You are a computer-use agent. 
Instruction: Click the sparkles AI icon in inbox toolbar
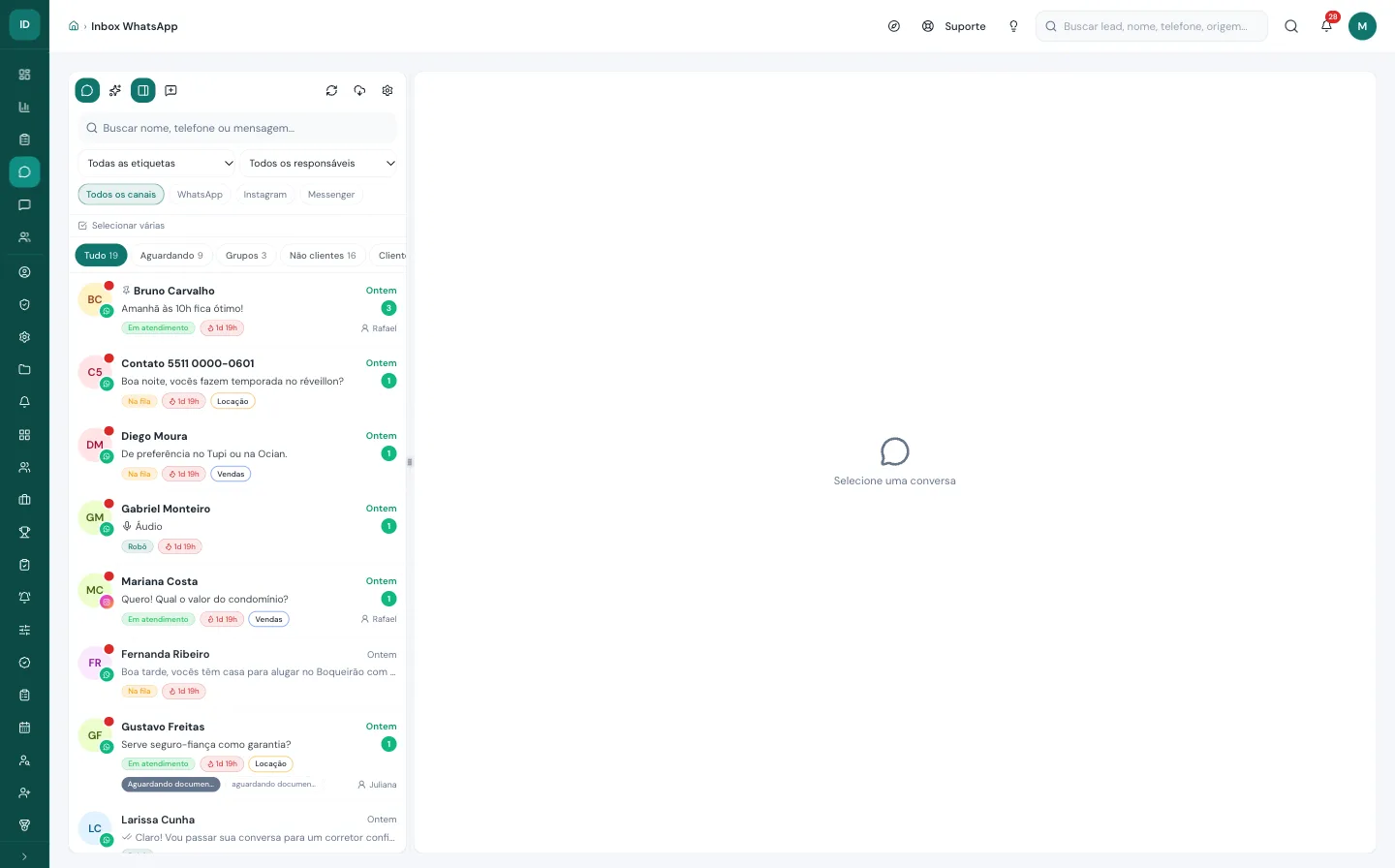[x=115, y=90]
